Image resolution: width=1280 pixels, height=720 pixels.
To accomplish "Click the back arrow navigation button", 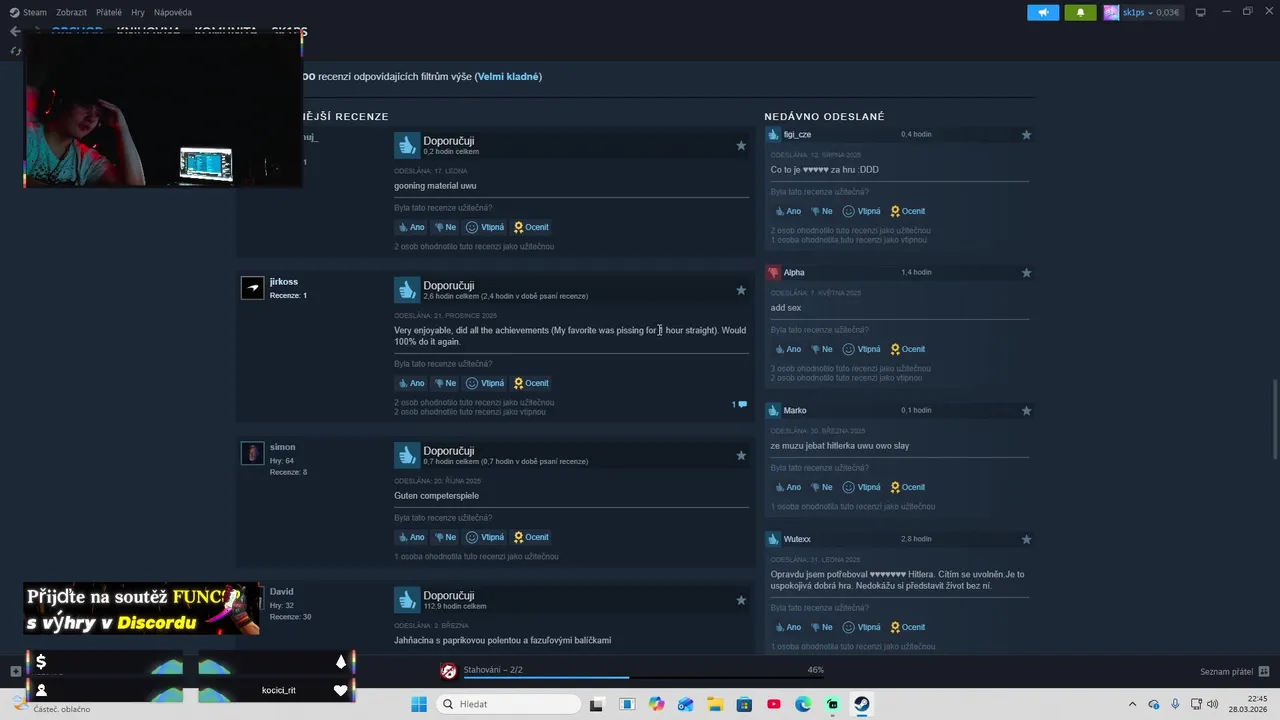I will pyautogui.click(x=15, y=31).
